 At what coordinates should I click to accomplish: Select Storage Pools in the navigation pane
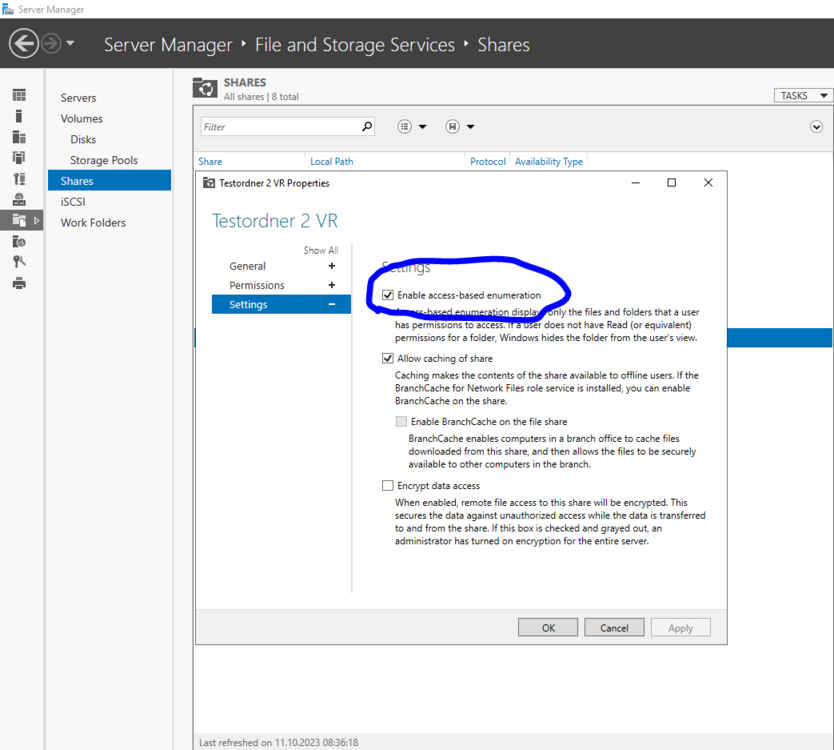pyautogui.click(x=104, y=160)
